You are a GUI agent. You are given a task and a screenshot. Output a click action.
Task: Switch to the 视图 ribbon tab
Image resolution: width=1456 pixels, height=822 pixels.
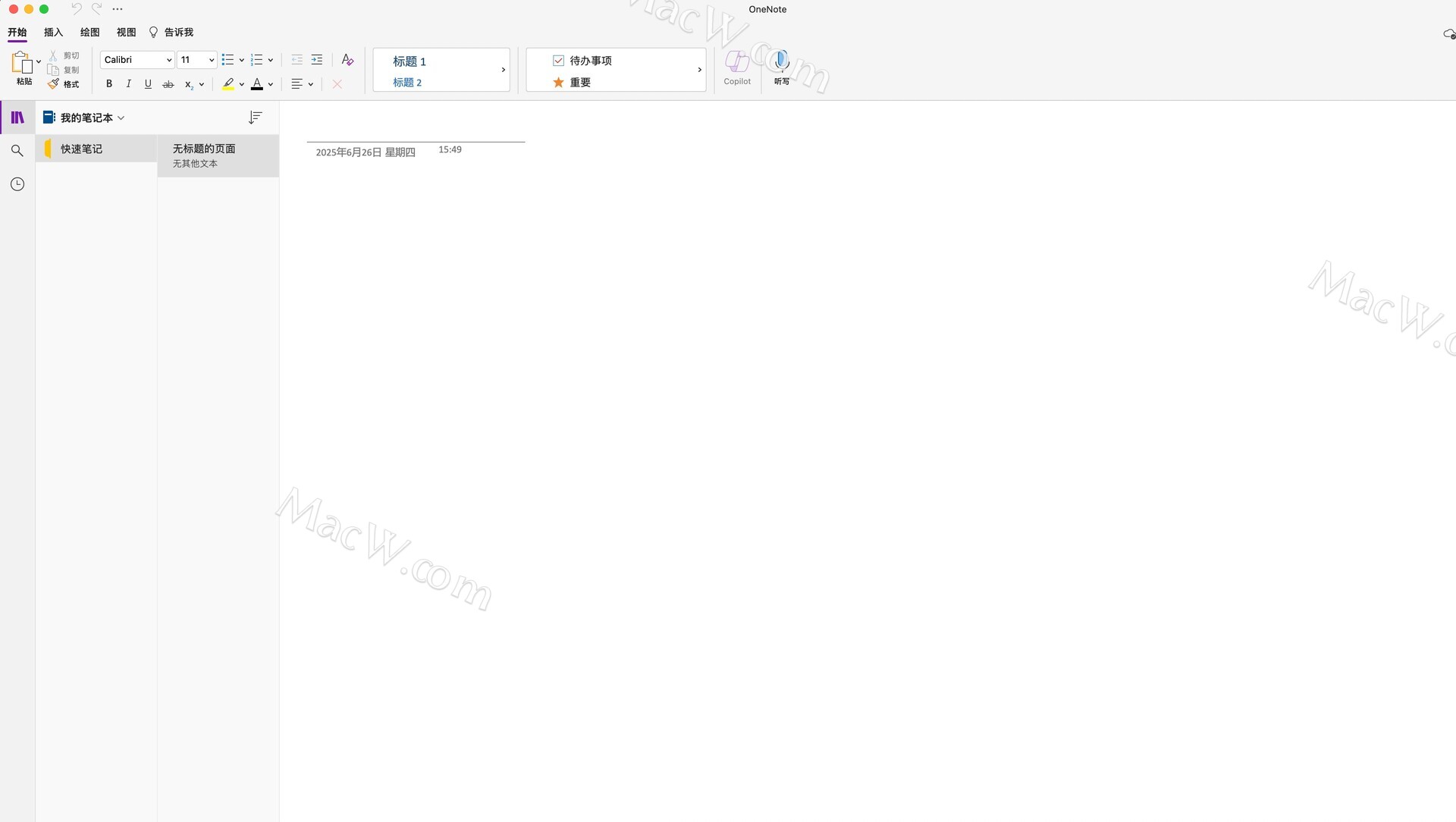click(x=127, y=32)
